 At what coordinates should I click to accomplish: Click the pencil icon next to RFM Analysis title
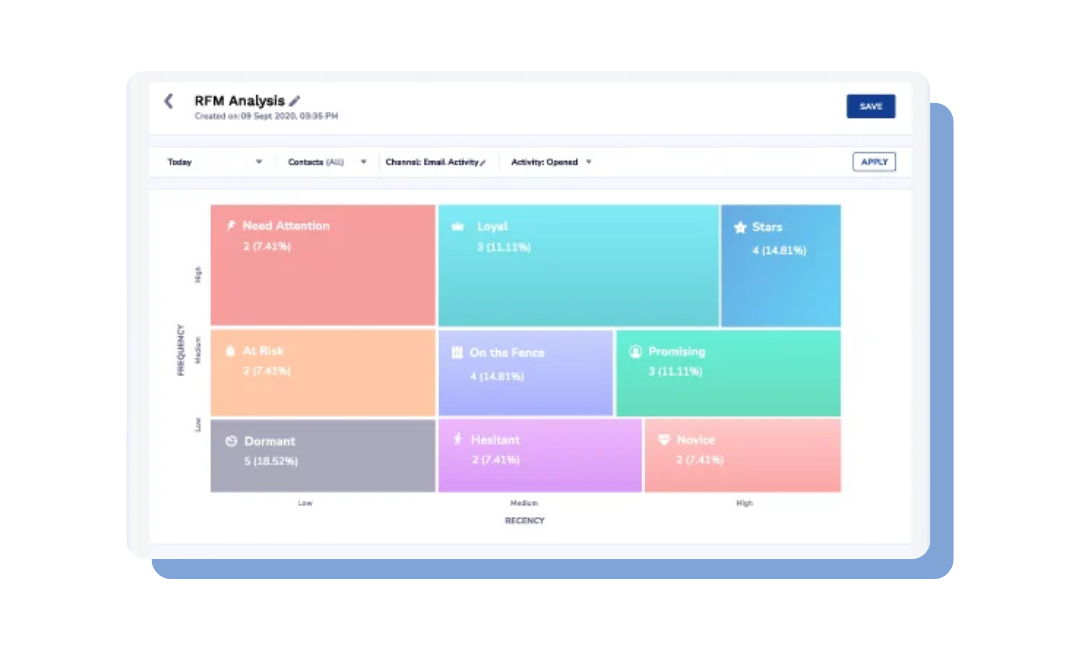click(x=295, y=101)
